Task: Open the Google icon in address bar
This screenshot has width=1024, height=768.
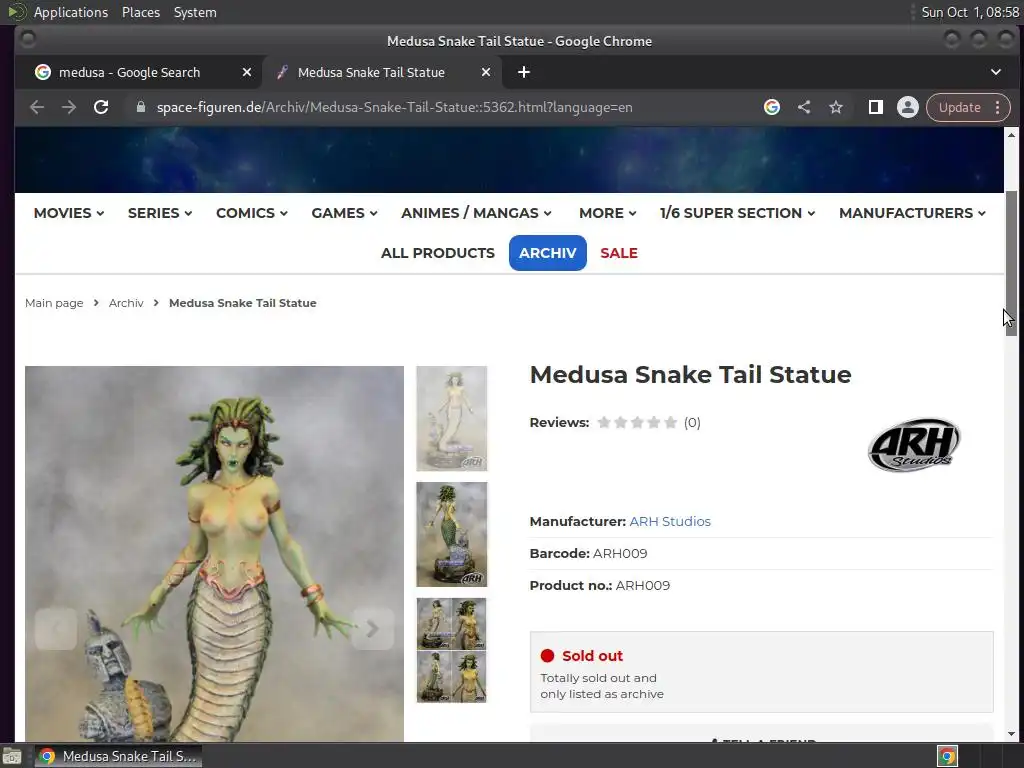Action: point(772,107)
